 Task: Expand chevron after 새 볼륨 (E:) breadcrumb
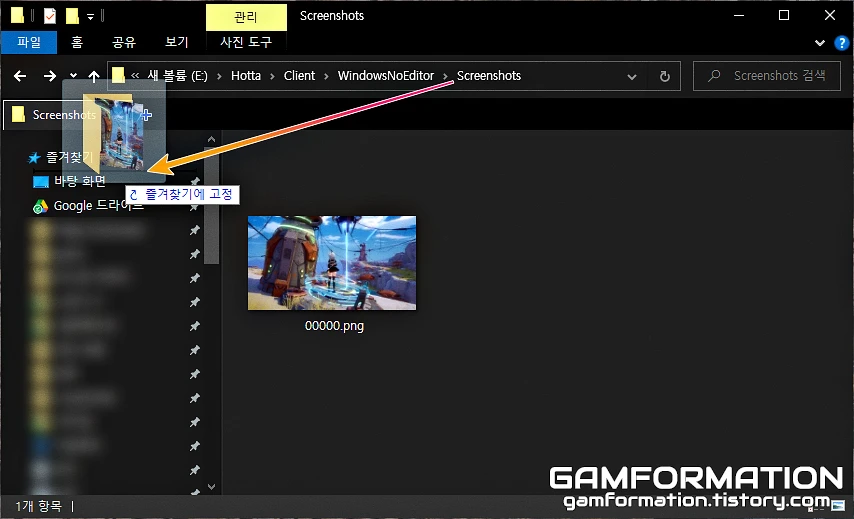click(219, 76)
